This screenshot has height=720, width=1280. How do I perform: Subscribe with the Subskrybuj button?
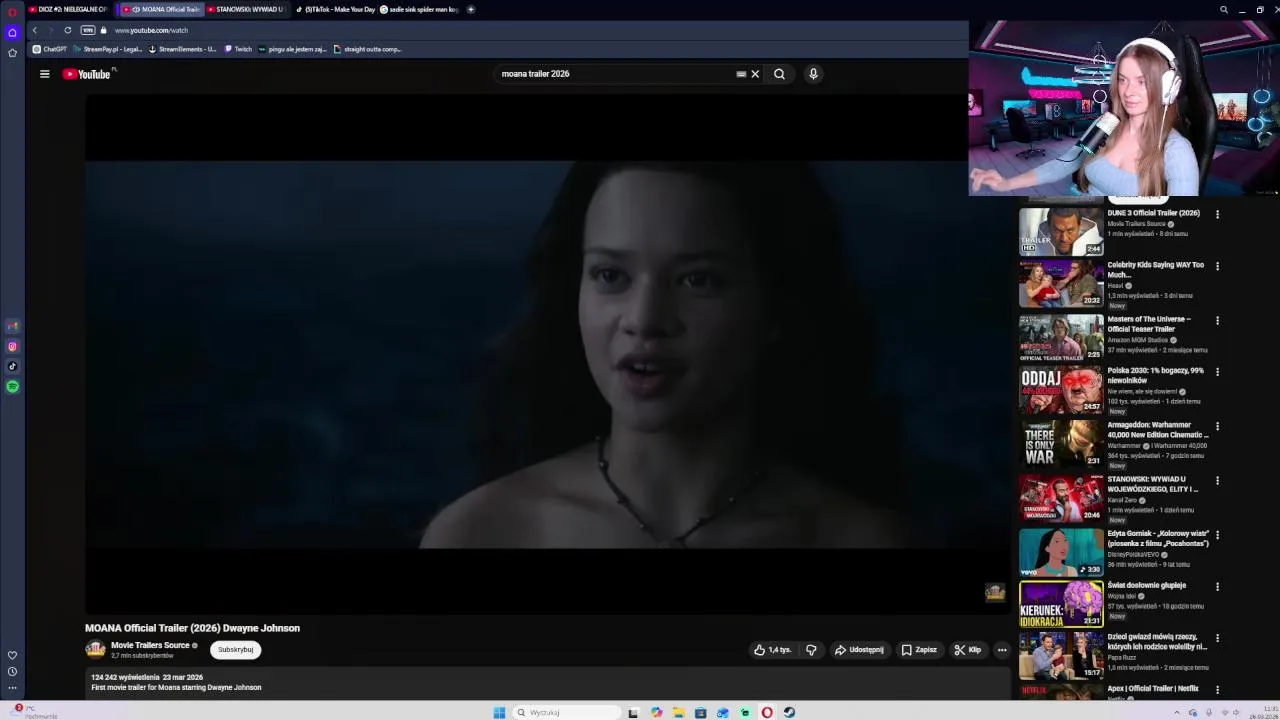pyautogui.click(x=236, y=650)
